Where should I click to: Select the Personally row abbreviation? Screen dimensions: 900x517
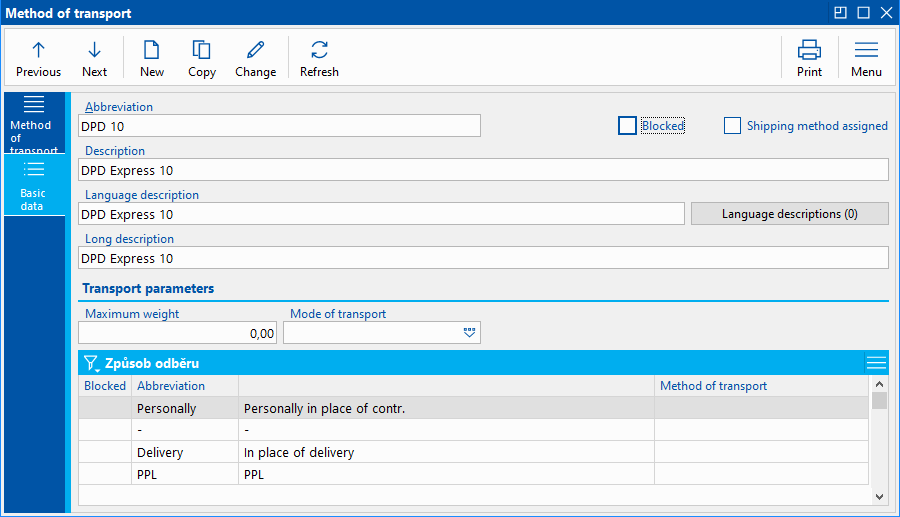click(x=185, y=408)
